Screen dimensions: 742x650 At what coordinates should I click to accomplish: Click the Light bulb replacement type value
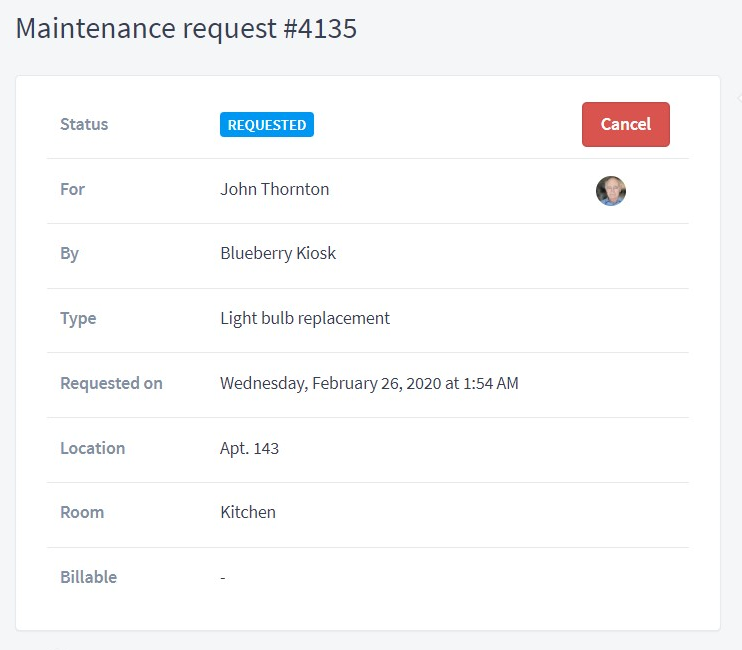click(x=305, y=318)
